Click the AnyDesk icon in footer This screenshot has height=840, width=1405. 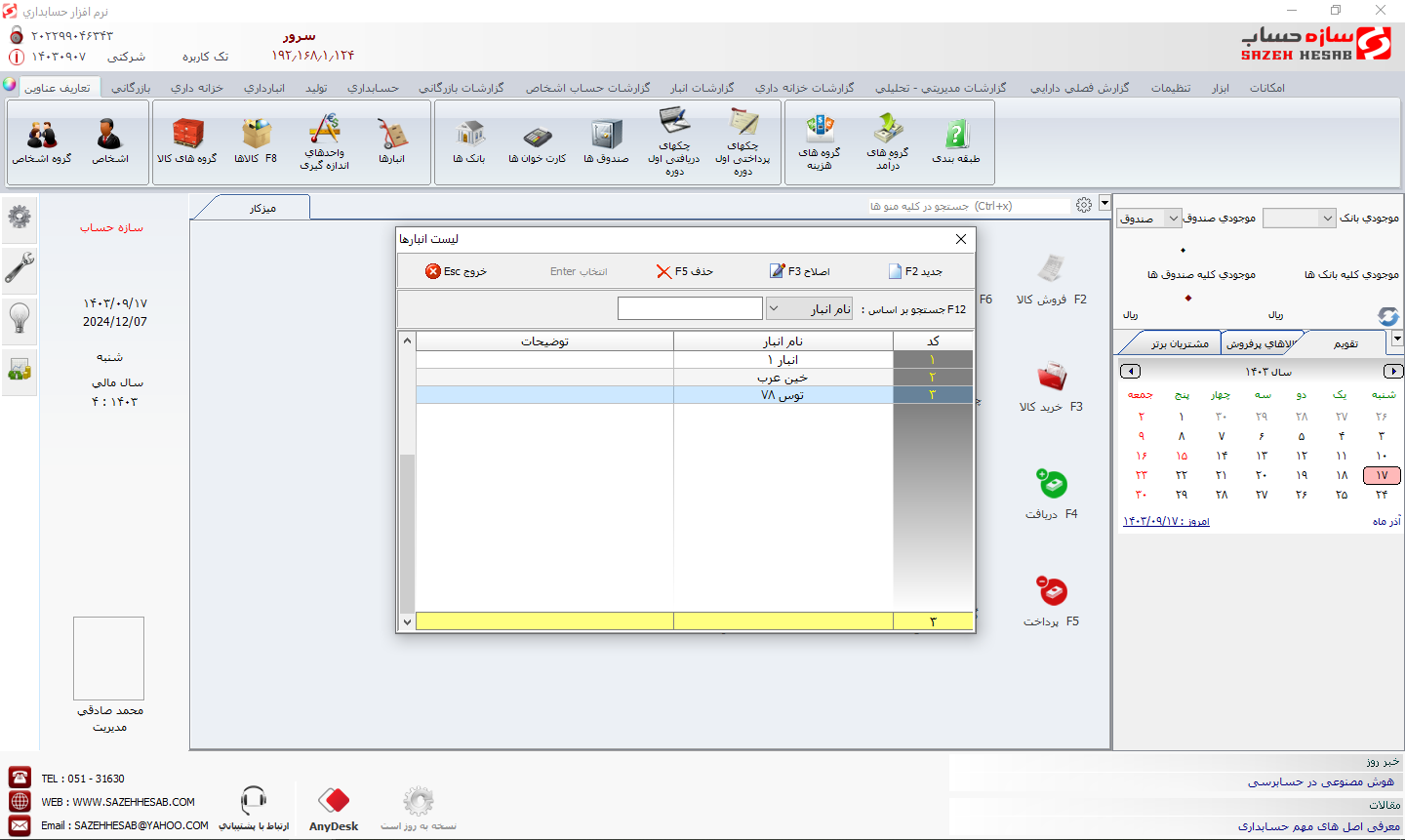pos(334,809)
